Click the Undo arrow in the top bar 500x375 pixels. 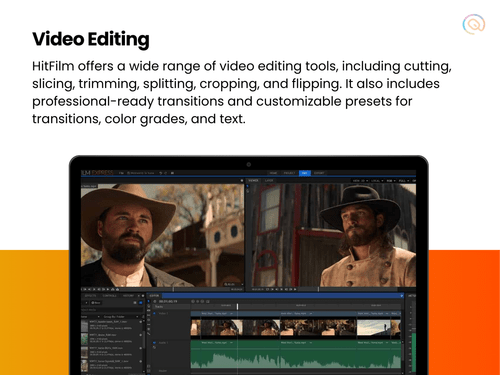tap(160, 173)
